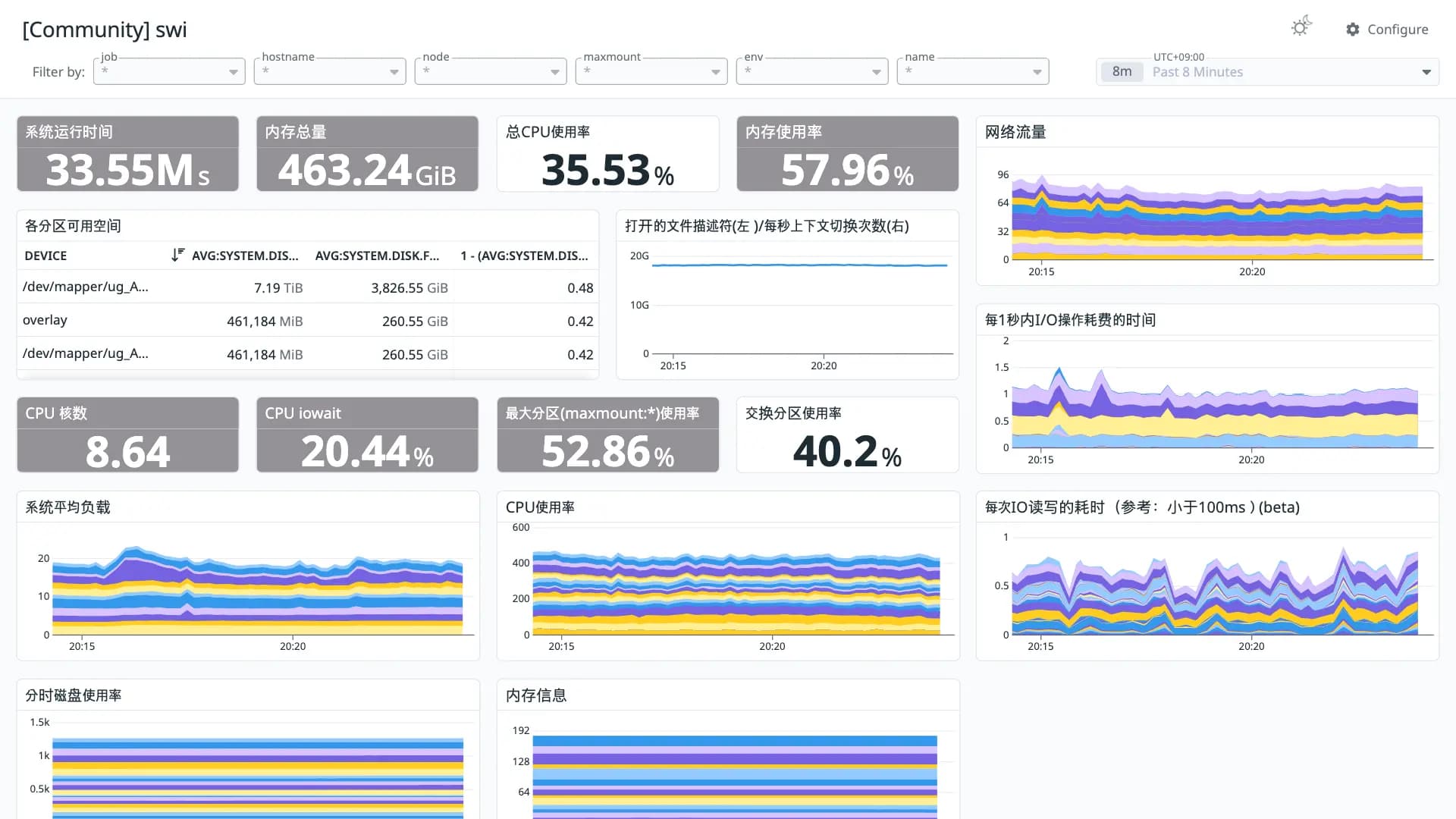
Task: Open the name filter dropdown
Action: pyautogui.click(x=973, y=72)
